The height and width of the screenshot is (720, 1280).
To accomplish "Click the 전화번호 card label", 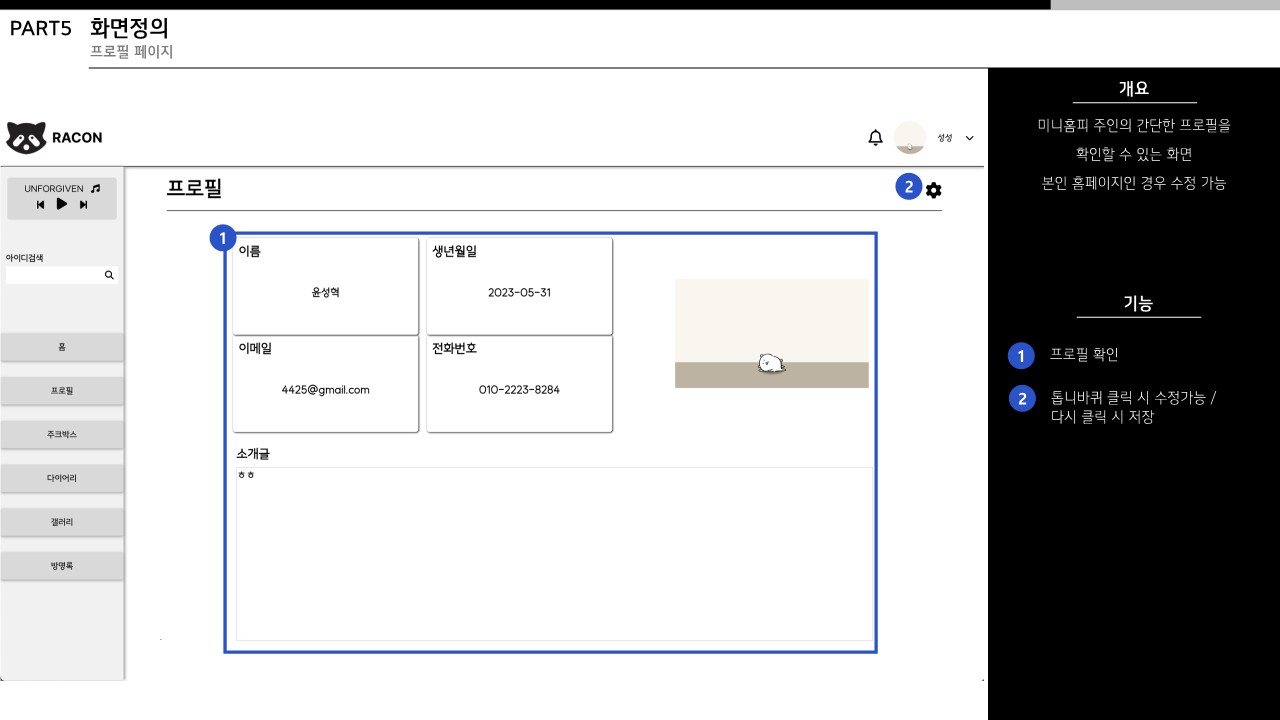I will pyautogui.click(x=455, y=349).
